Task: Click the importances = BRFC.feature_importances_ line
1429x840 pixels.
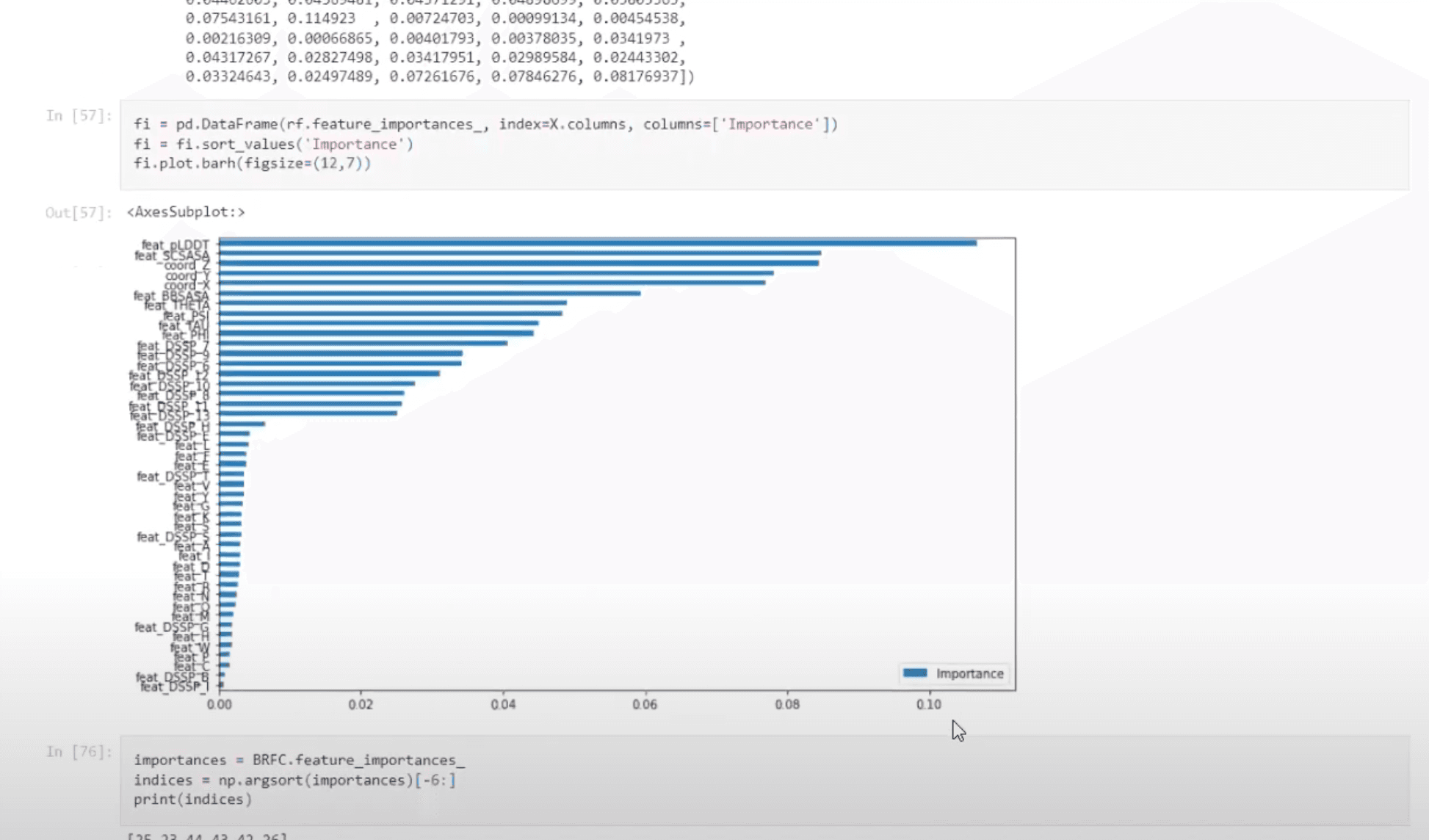Action: pos(299,760)
